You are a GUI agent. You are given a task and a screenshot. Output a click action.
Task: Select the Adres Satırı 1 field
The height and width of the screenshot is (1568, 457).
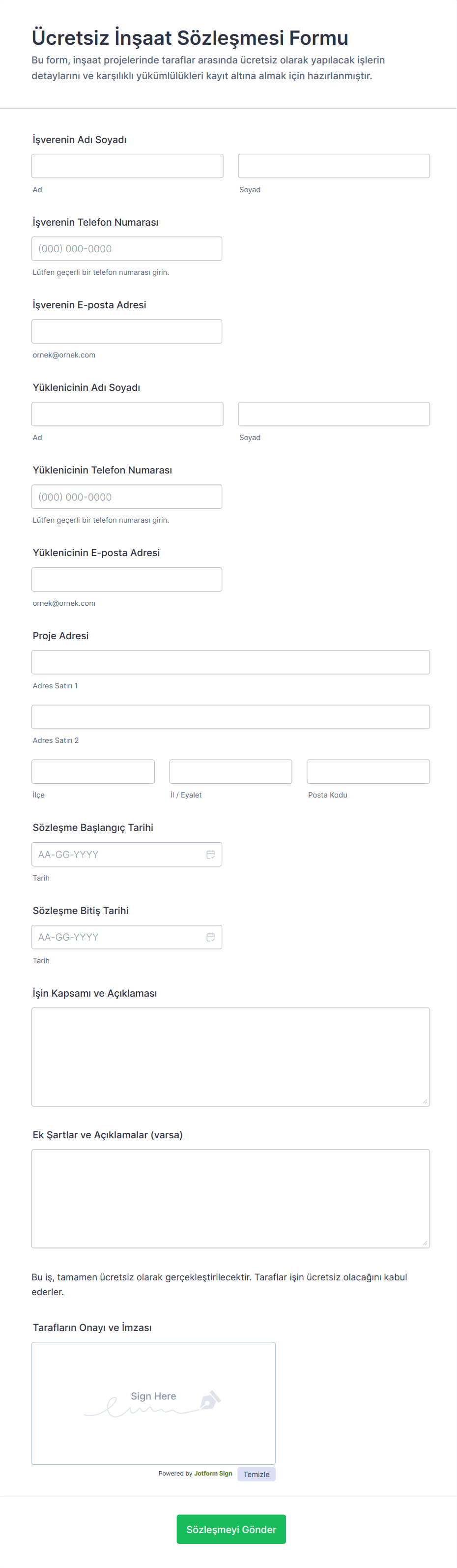(230, 662)
